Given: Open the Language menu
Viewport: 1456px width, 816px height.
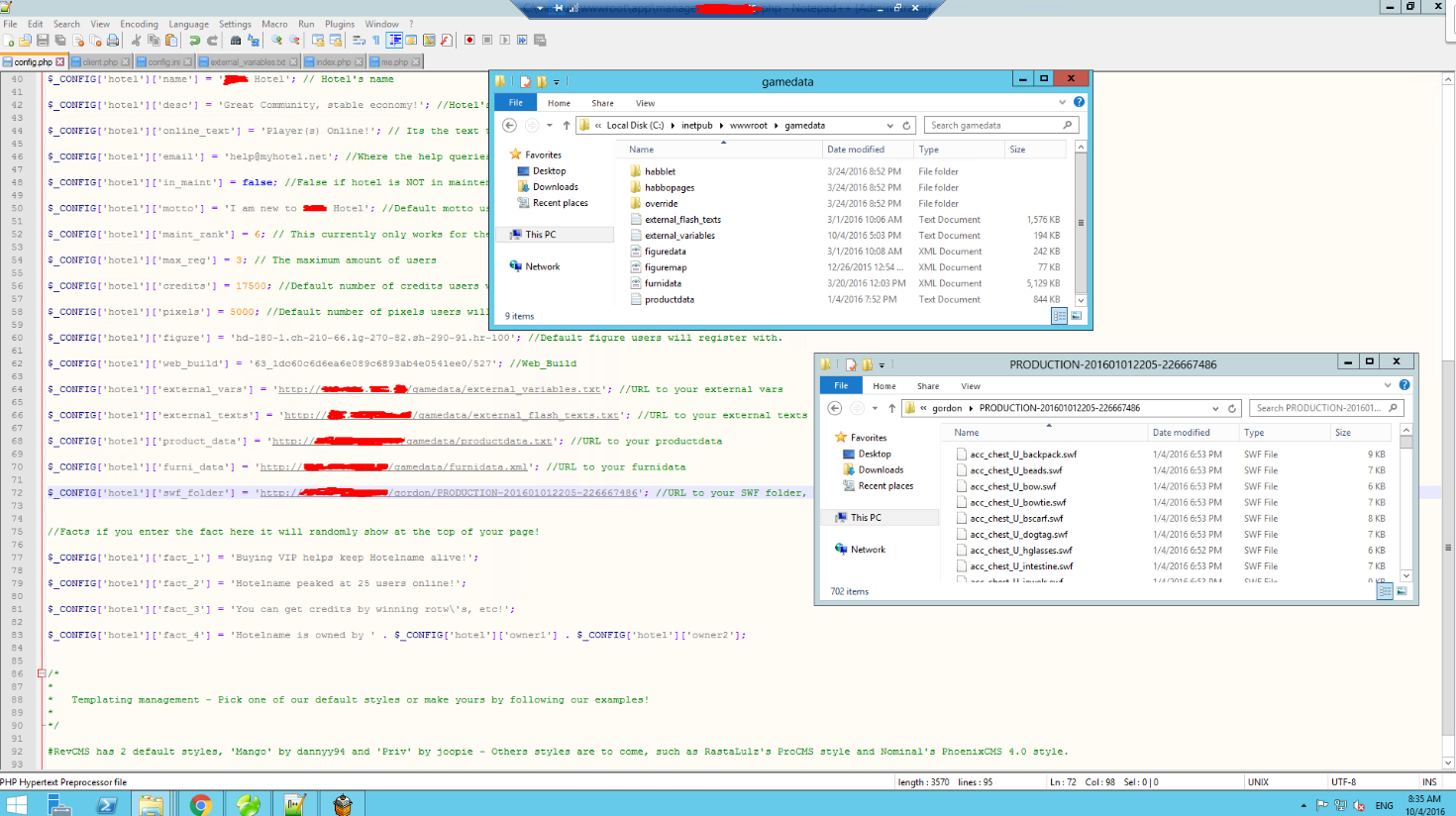Looking at the screenshot, I should 188,24.
